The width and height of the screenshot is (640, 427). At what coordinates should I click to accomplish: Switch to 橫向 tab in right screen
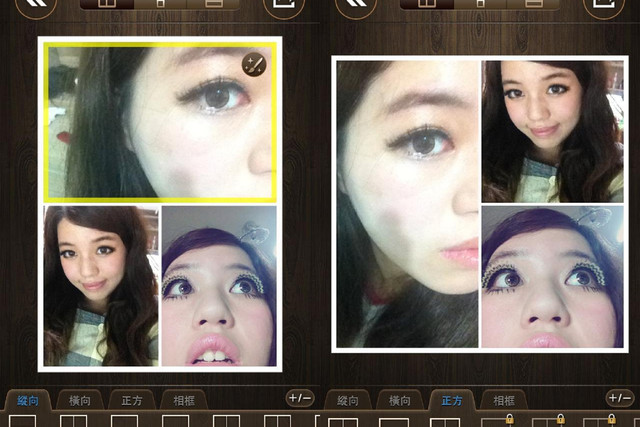(x=400, y=400)
